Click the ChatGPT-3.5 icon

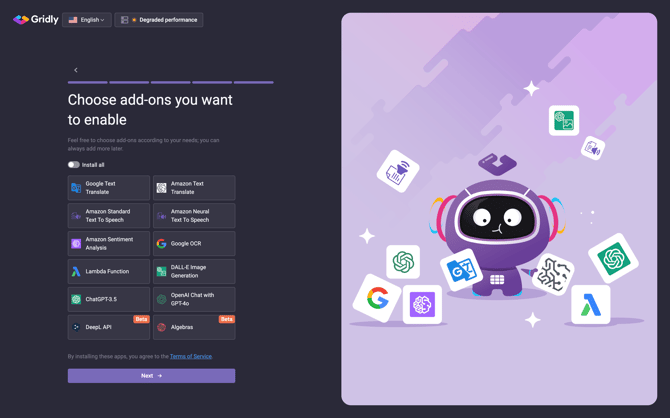coord(76,299)
